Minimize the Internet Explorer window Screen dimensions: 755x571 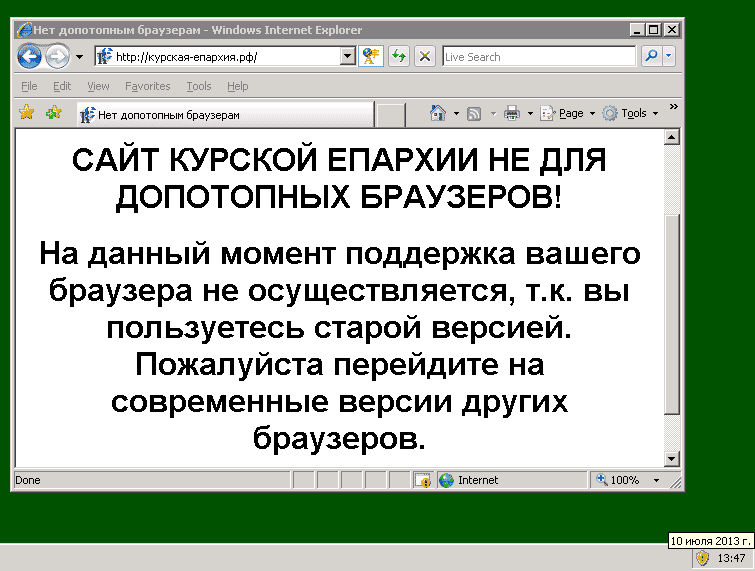(x=637, y=30)
